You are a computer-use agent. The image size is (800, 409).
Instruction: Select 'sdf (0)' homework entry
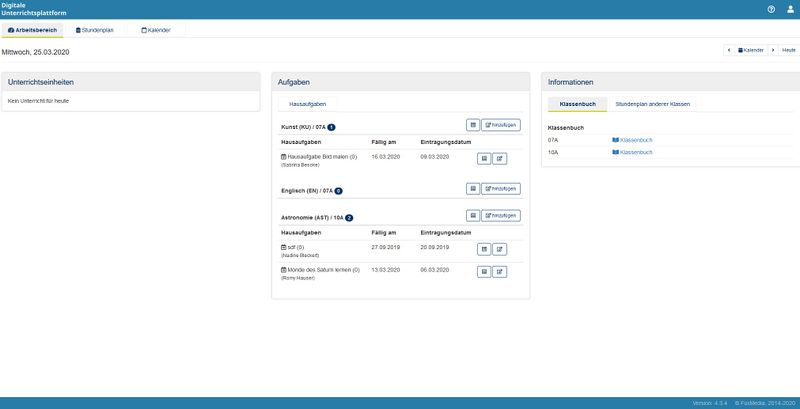(293, 247)
